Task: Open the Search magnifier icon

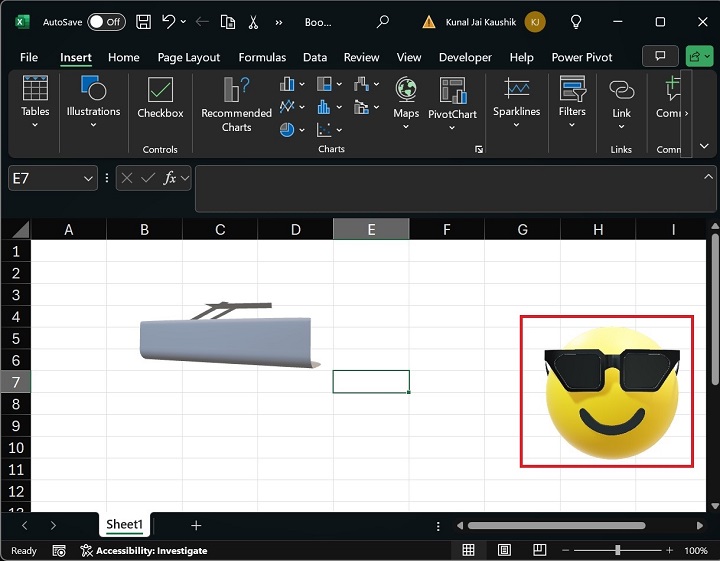Action: (x=383, y=21)
